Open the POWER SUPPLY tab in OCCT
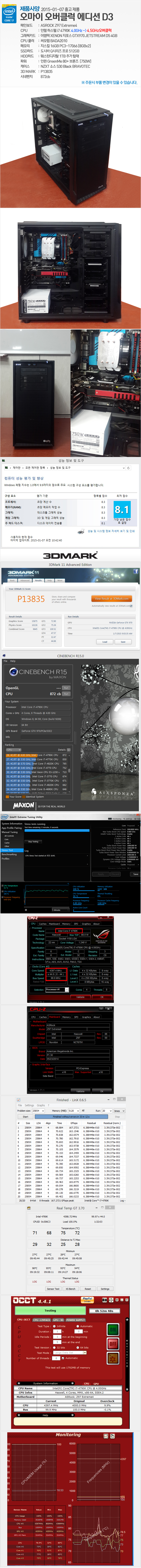Screen dimensions: 141x1568 pos(76,1320)
